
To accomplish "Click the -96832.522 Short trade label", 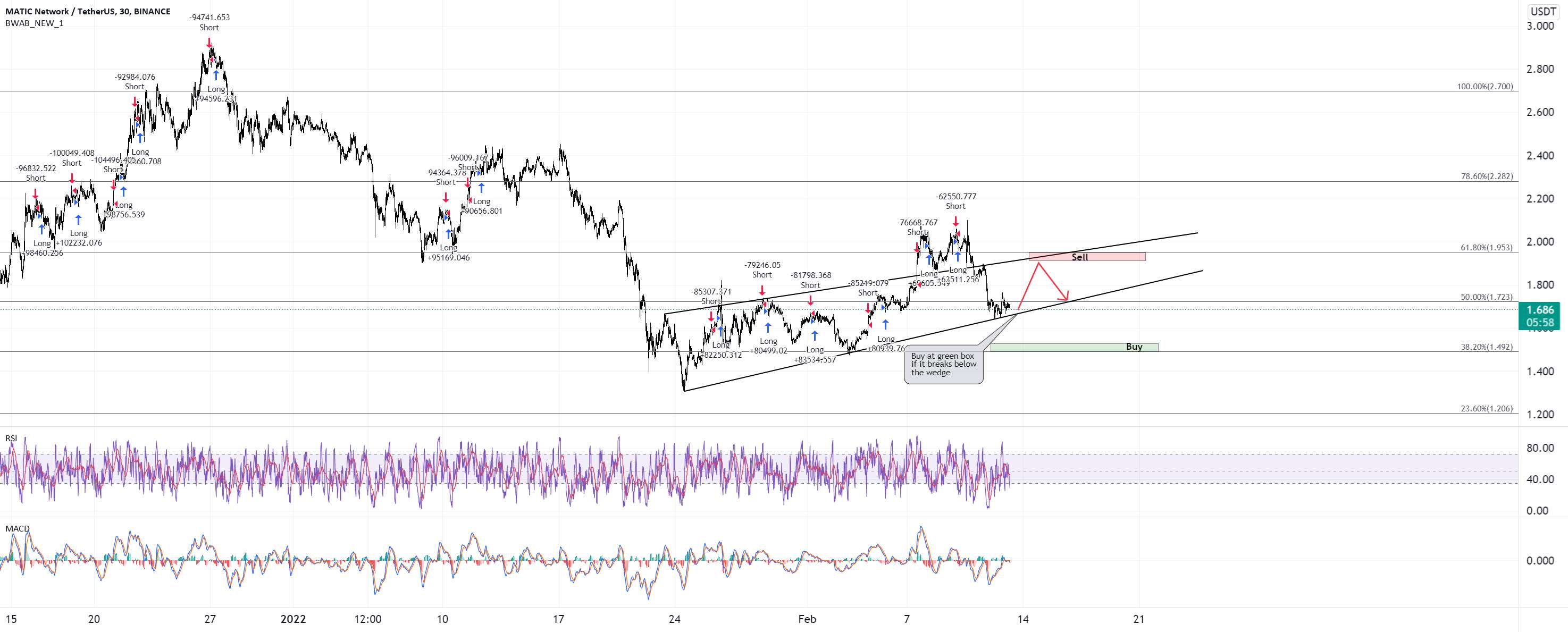I will click(x=36, y=173).
